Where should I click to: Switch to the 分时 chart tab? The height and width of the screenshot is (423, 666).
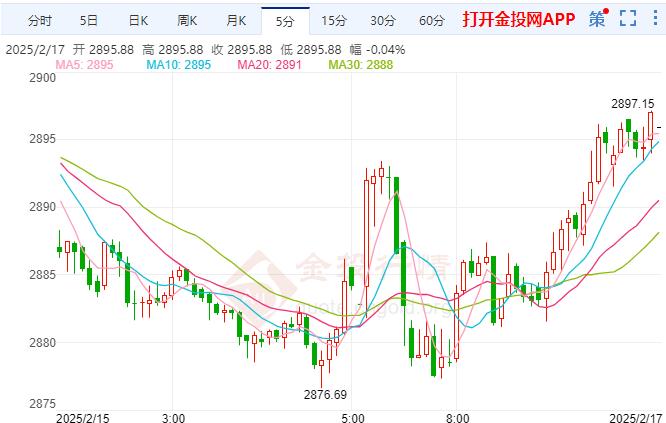tap(40, 20)
